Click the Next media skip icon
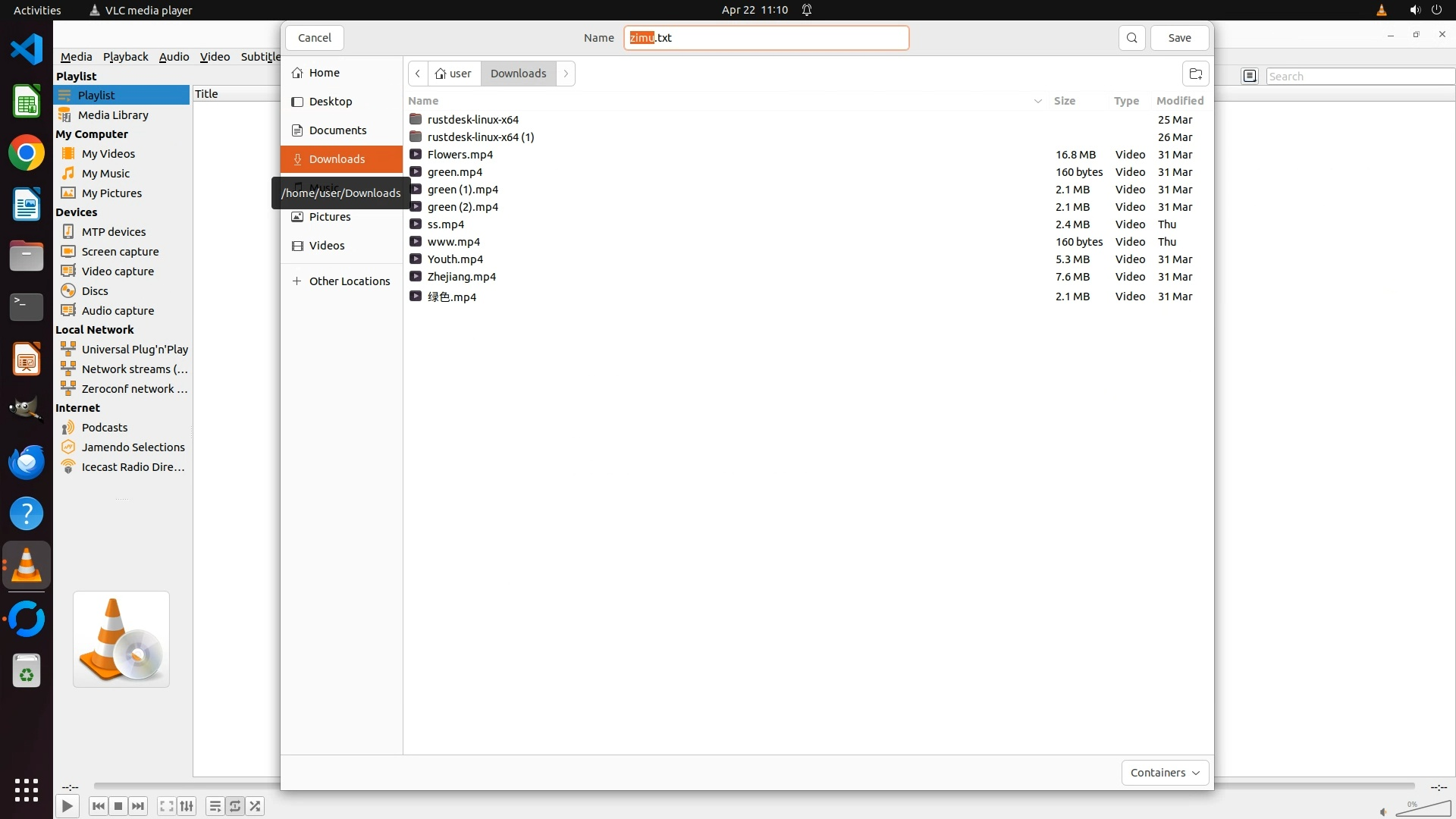The image size is (1456, 819). (x=138, y=806)
